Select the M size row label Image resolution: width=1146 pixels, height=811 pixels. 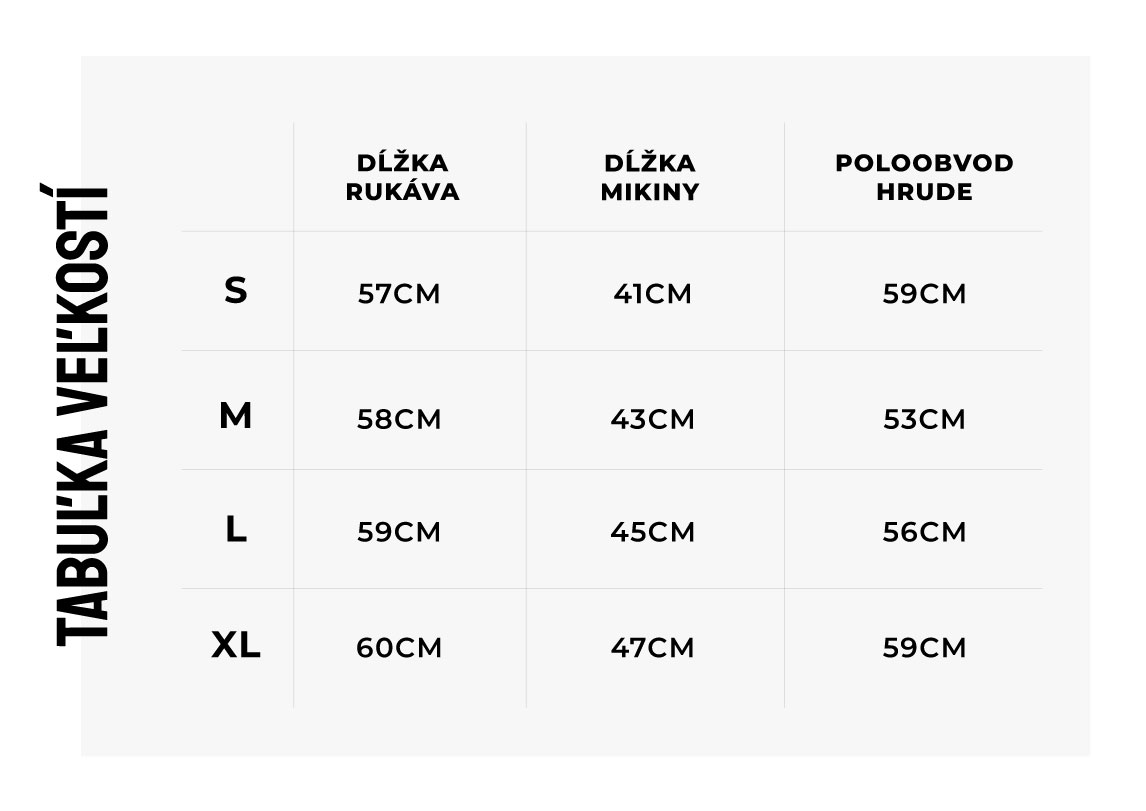pos(235,416)
